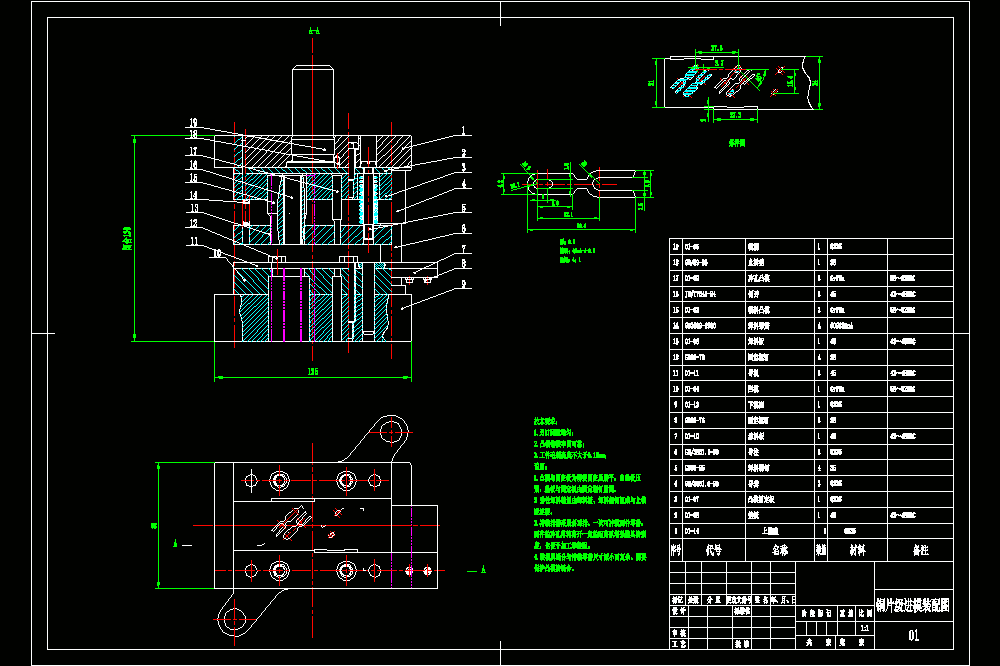The width and height of the screenshot is (1000, 666).
Task: Pick leader callout 1 on the upper die plate
Action: coord(464,131)
